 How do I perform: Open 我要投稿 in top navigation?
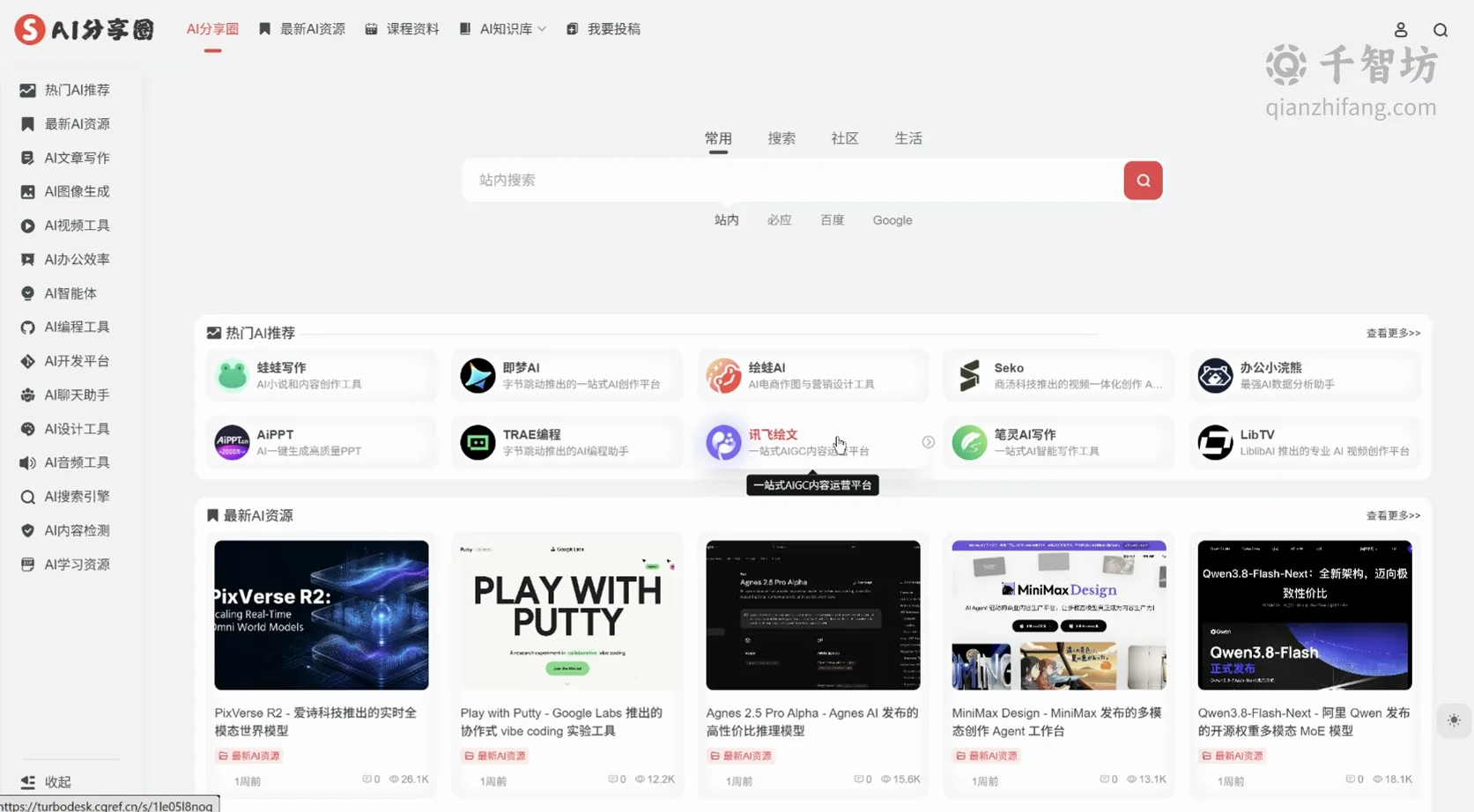pos(604,29)
